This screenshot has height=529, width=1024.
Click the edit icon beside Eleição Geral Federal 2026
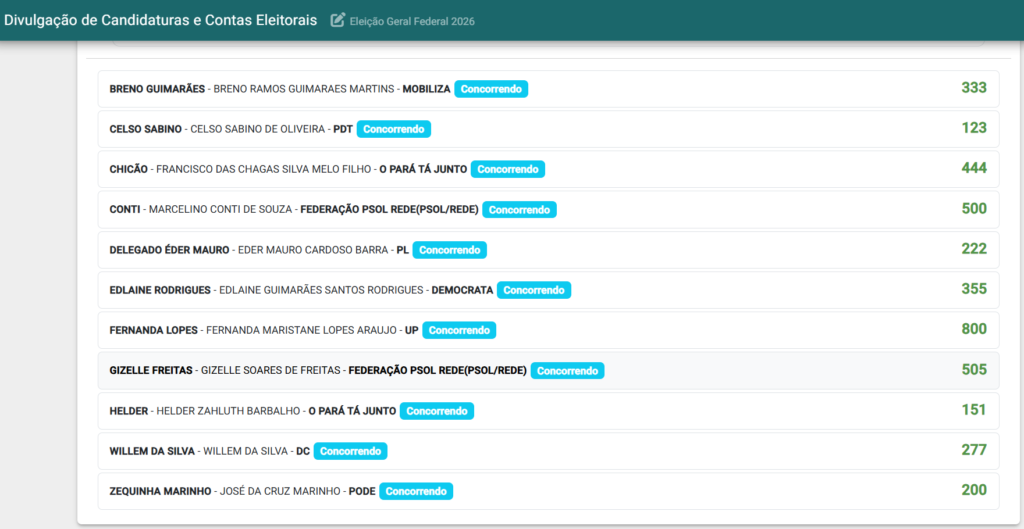[x=337, y=20]
